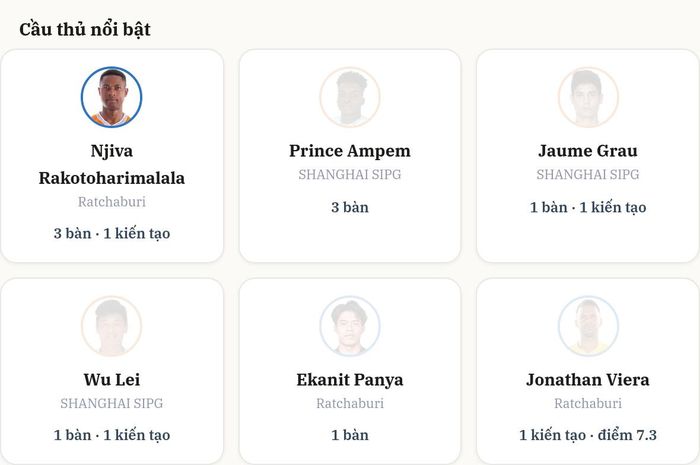Open the Prince Ampem name link

point(350,151)
